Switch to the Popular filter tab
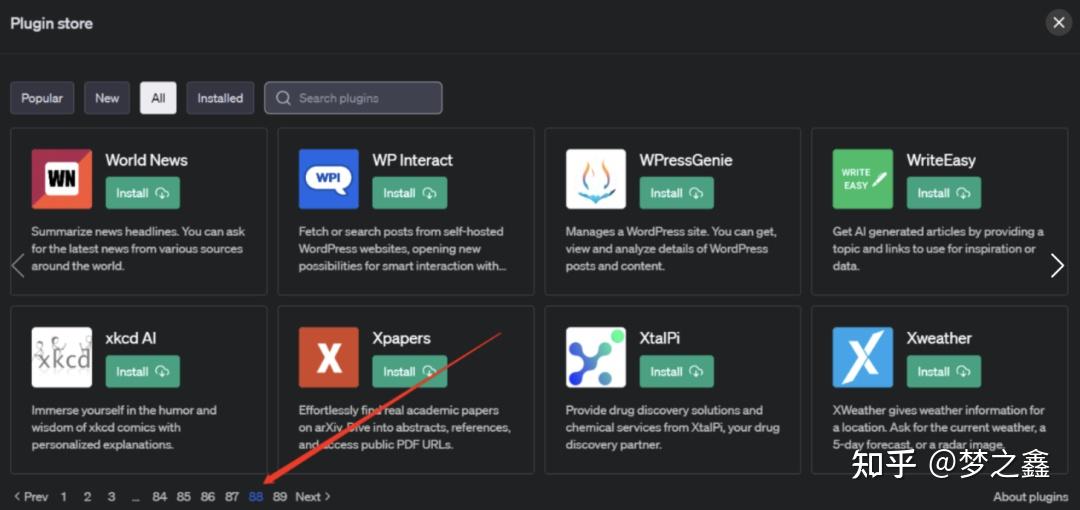Viewport: 1080px width, 510px height. tap(42, 98)
